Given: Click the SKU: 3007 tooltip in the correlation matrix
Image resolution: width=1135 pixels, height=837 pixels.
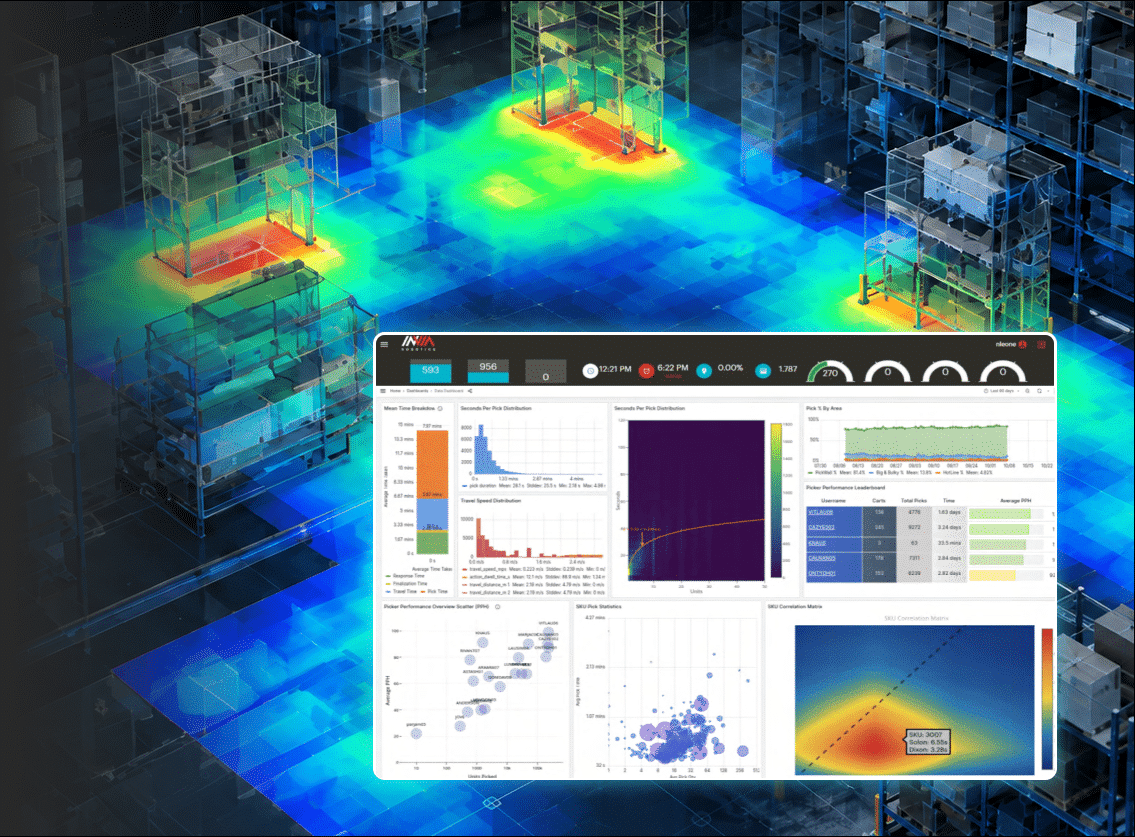Looking at the screenshot, I should [928, 742].
